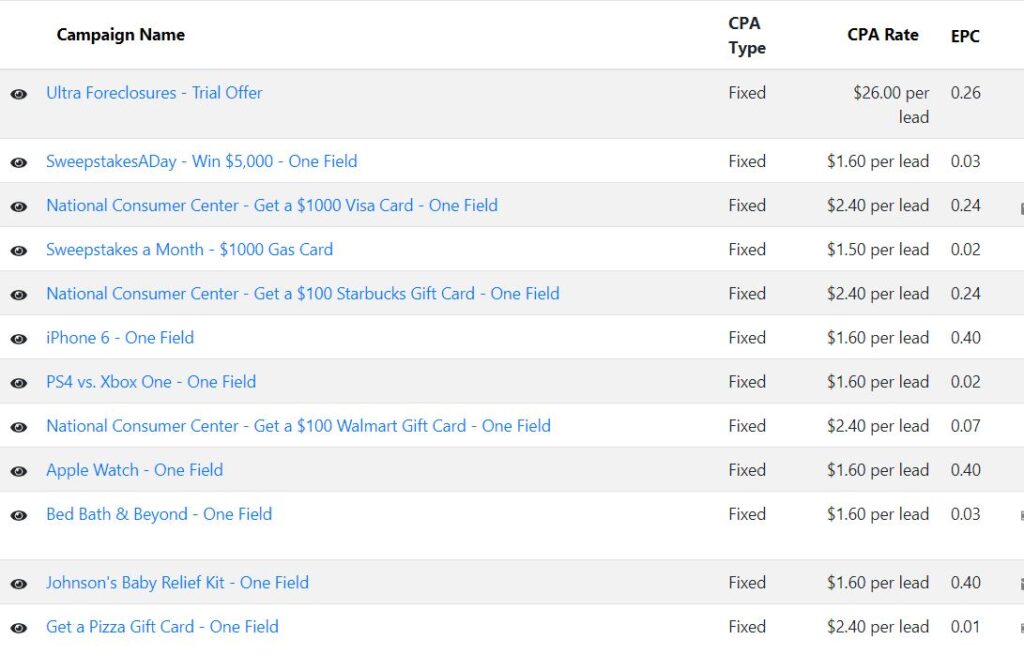Open Get a Pizza Gift Card link
This screenshot has height=655, width=1024.
162,627
